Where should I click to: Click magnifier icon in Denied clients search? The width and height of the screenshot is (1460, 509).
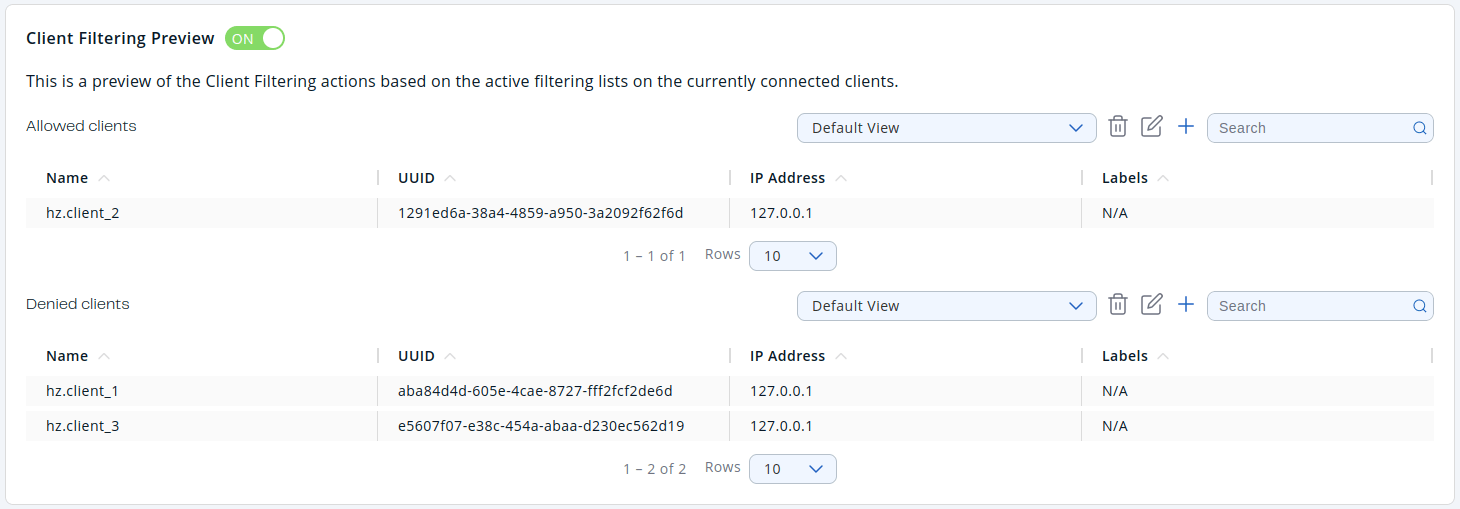(1419, 306)
